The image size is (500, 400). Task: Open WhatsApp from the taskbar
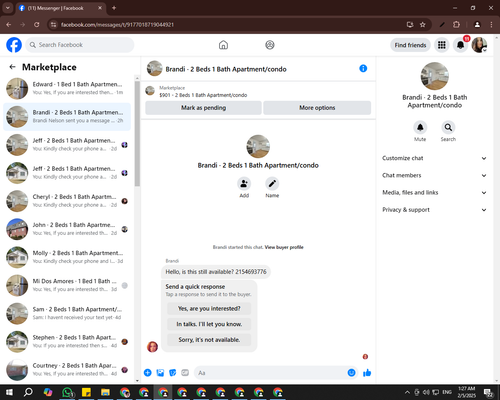tap(67, 392)
